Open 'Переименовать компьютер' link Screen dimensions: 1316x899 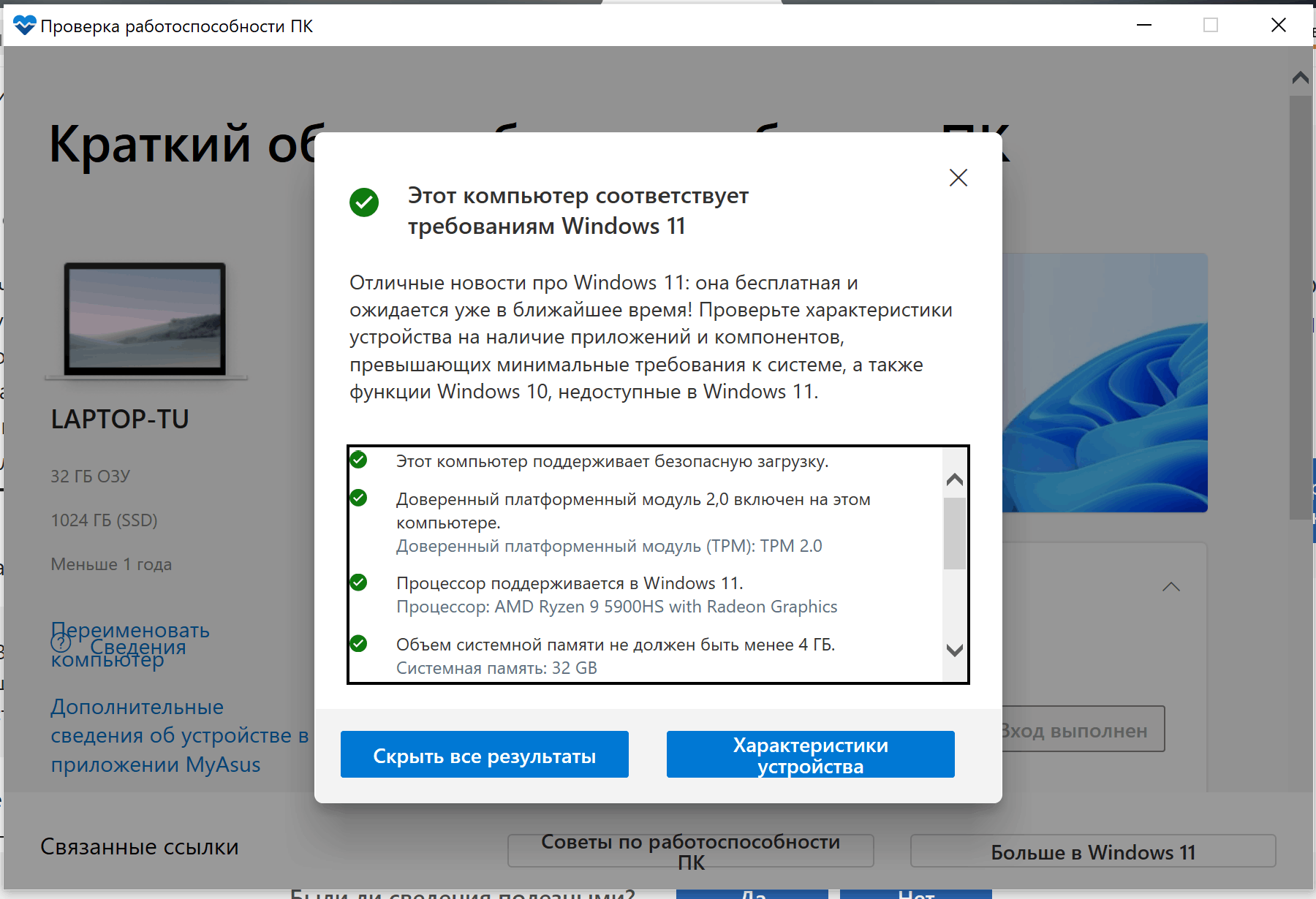coord(130,645)
